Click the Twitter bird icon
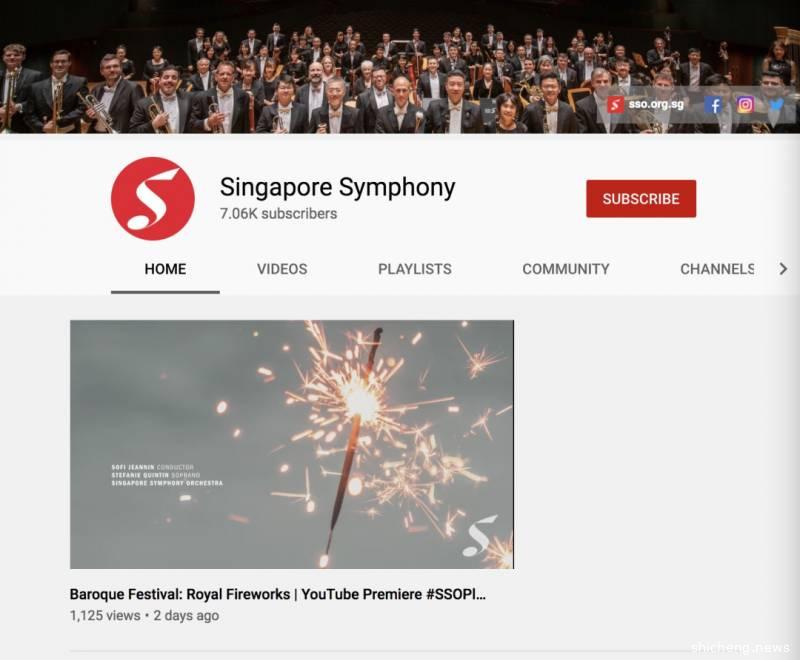This screenshot has width=800, height=660. coord(776,105)
